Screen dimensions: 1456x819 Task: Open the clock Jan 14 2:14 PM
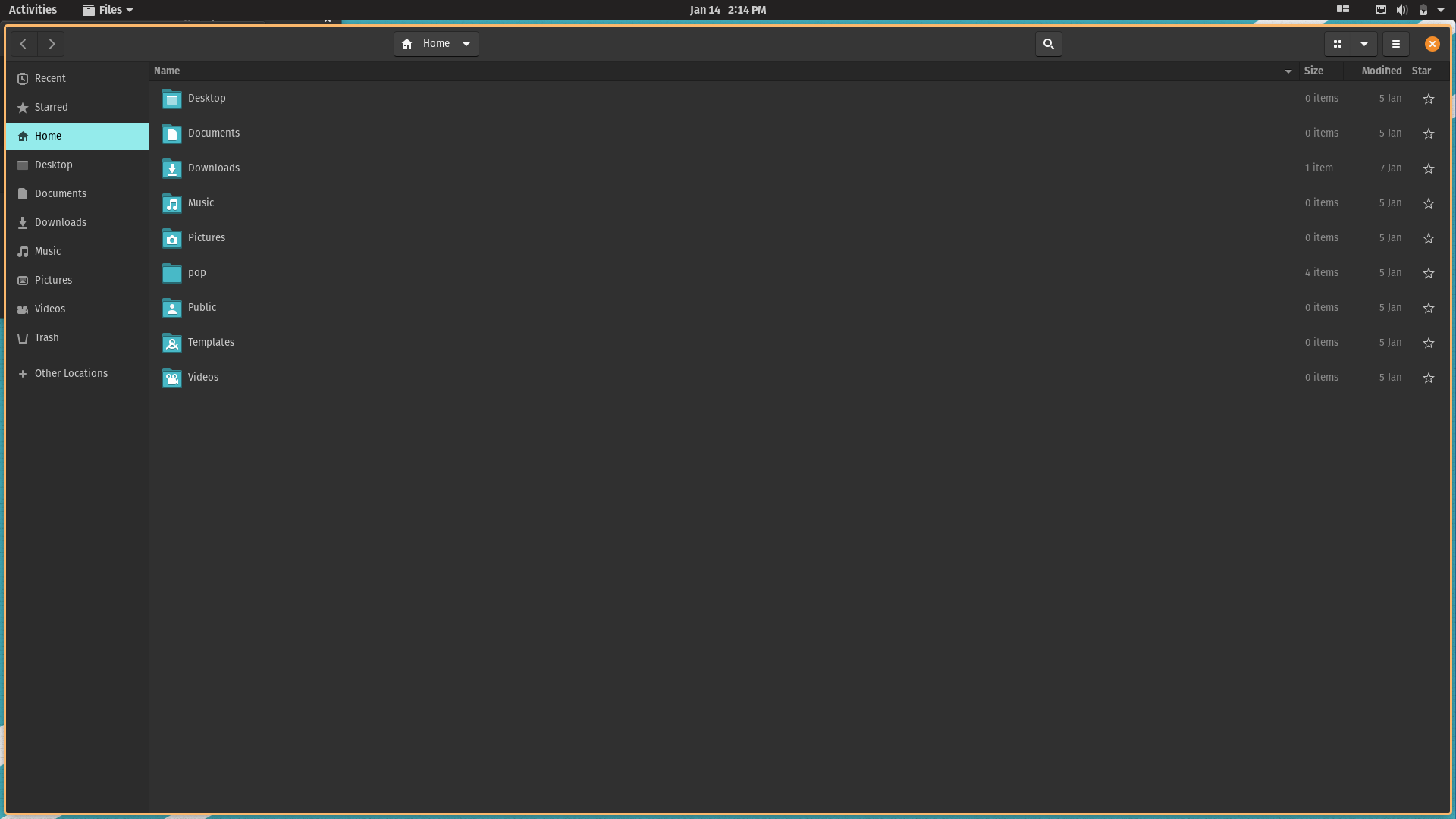coord(728,10)
